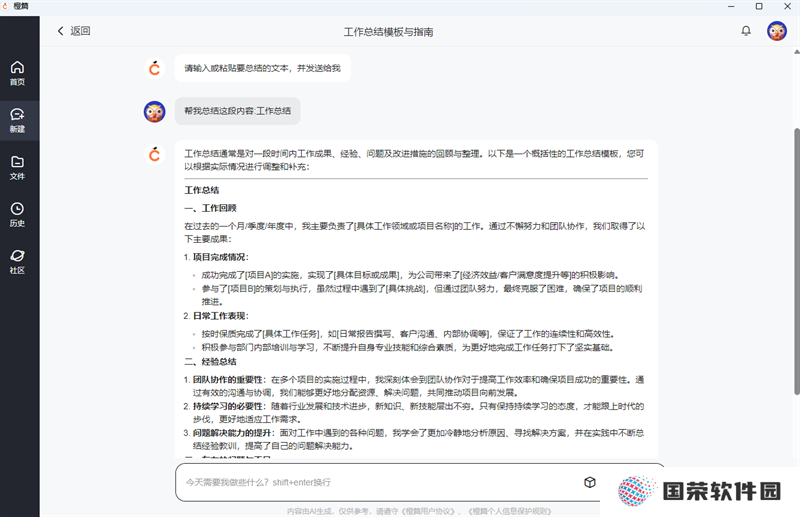Open the user profile avatar at top right
This screenshot has height=517, width=800.
click(777, 31)
